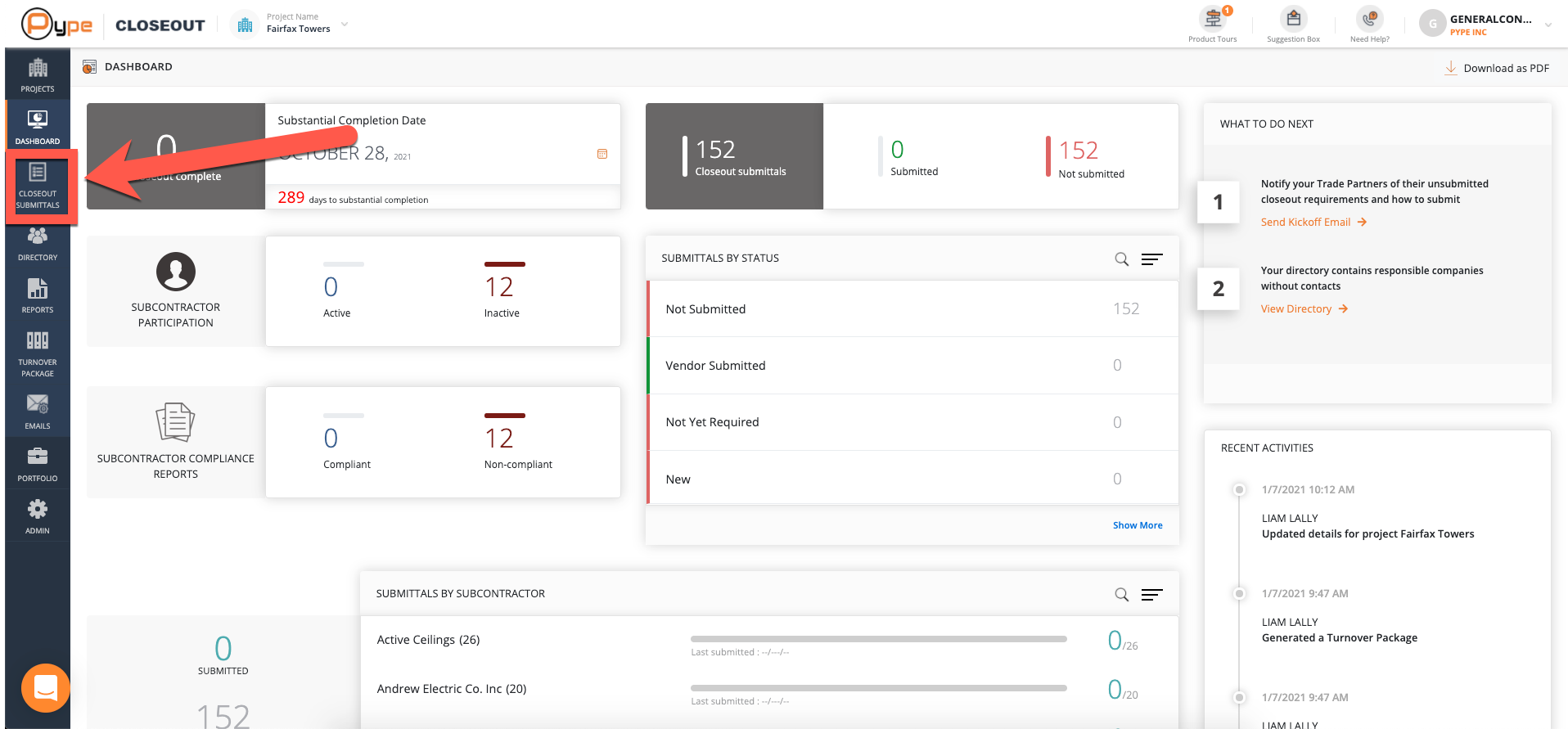Image resolution: width=1568 pixels, height=729 pixels.
Task: Select the Dashboard sidebar item
Action: pyautogui.click(x=38, y=127)
